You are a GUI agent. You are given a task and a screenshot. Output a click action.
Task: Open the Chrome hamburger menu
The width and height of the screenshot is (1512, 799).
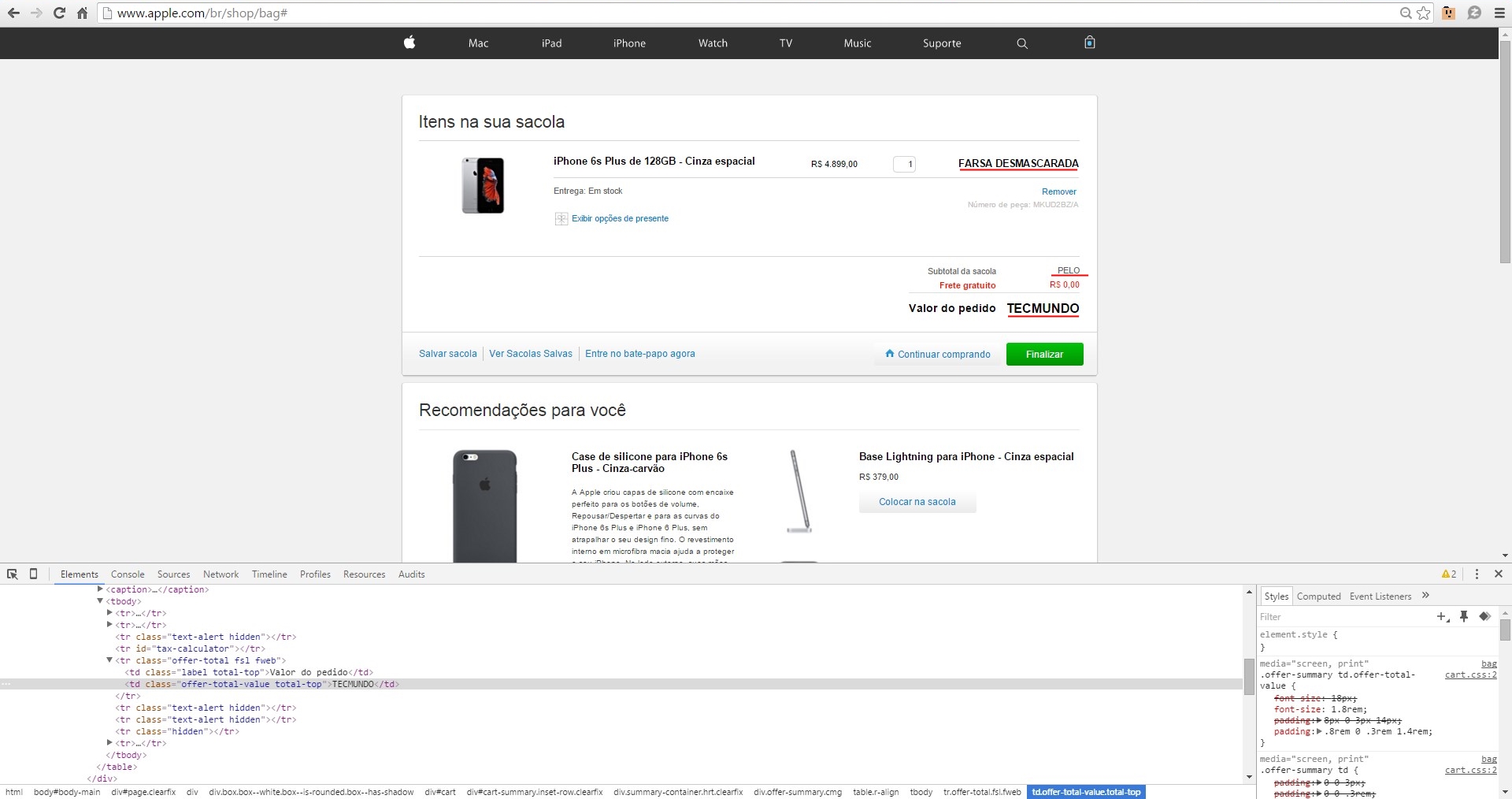pyautogui.click(x=1499, y=13)
